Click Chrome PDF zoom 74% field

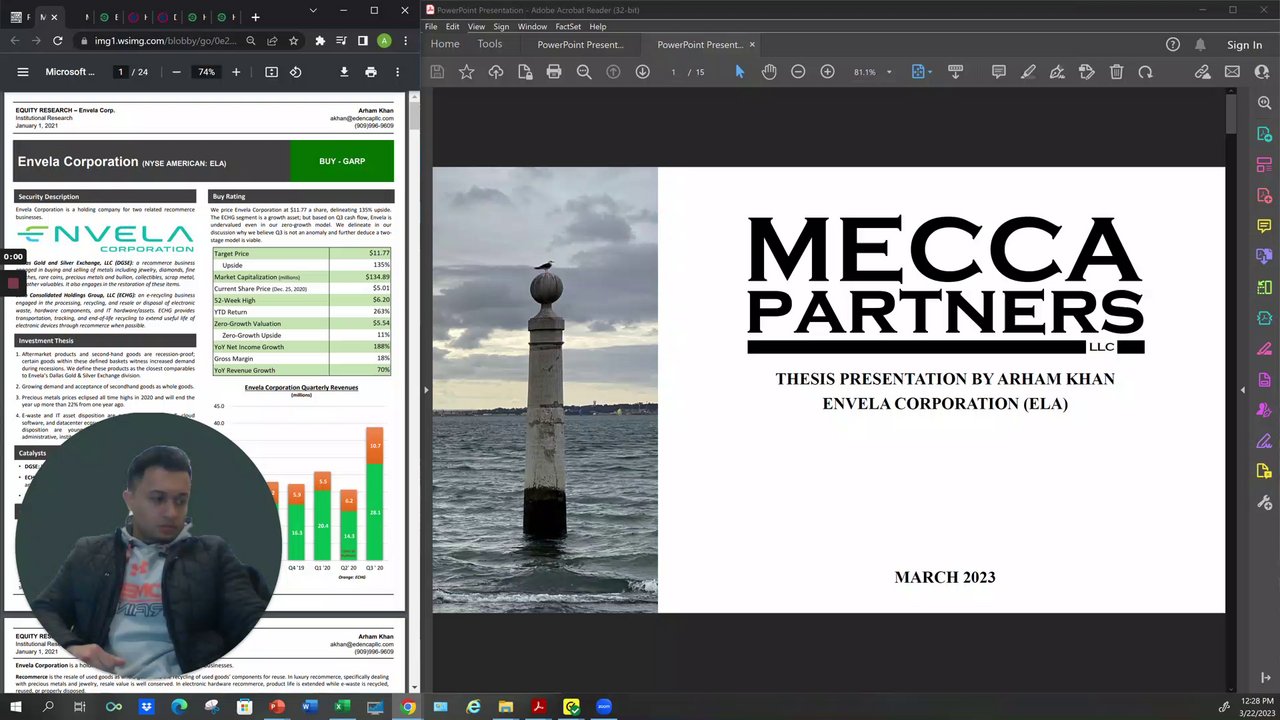206,72
